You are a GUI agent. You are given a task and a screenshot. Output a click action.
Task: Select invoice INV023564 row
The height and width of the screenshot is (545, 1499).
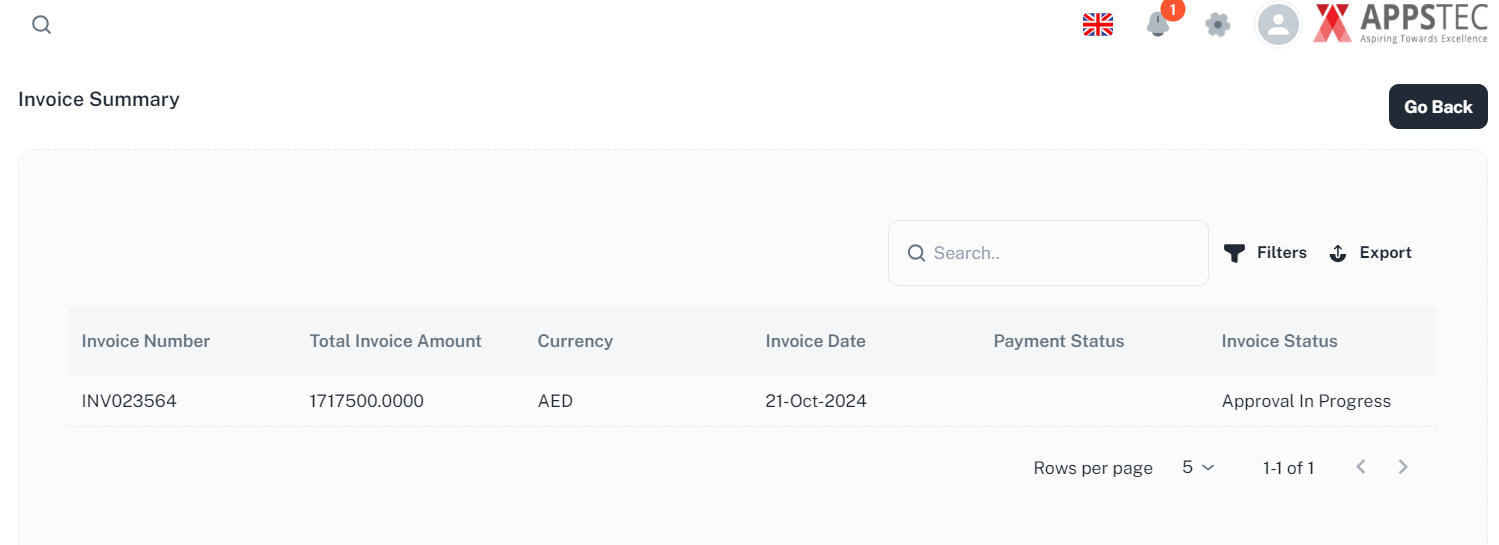tap(129, 401)
